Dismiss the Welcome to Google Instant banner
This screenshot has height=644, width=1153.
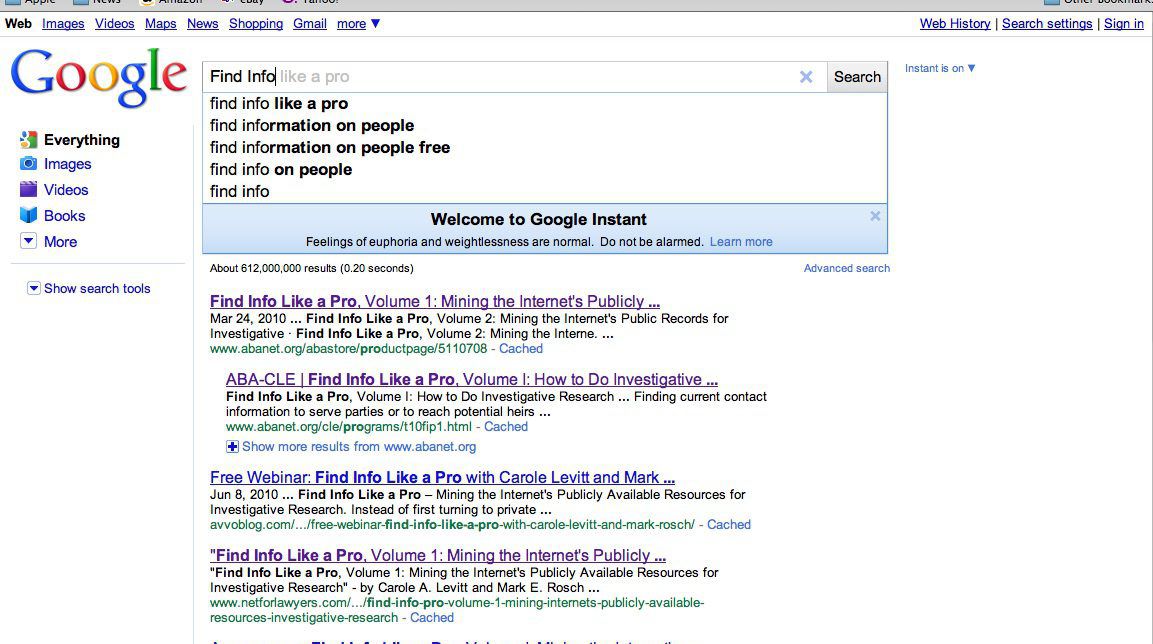click(x=875, y=216)
